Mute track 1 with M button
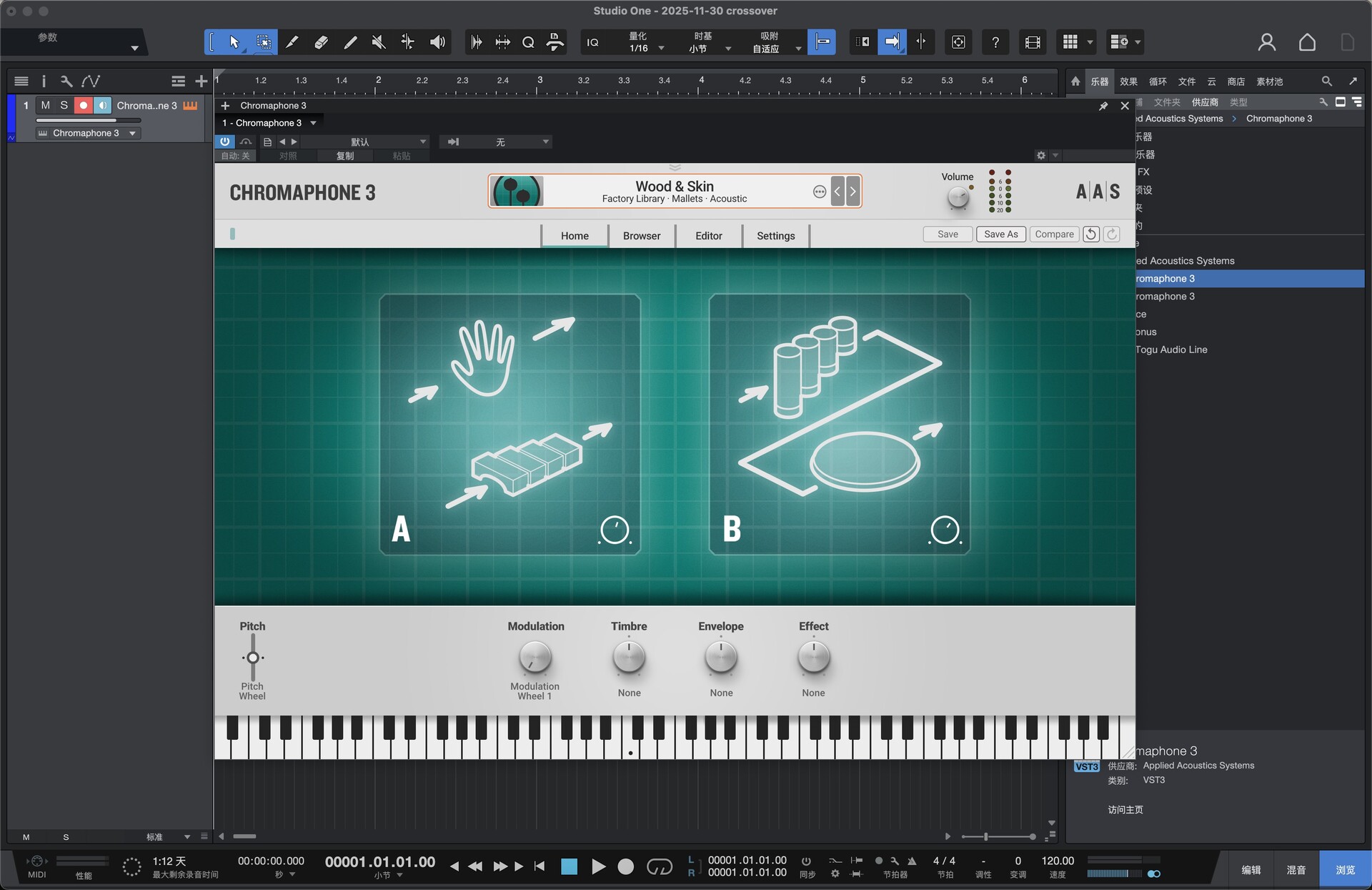Screen dimensions: 1372x890 coord(45,105)
